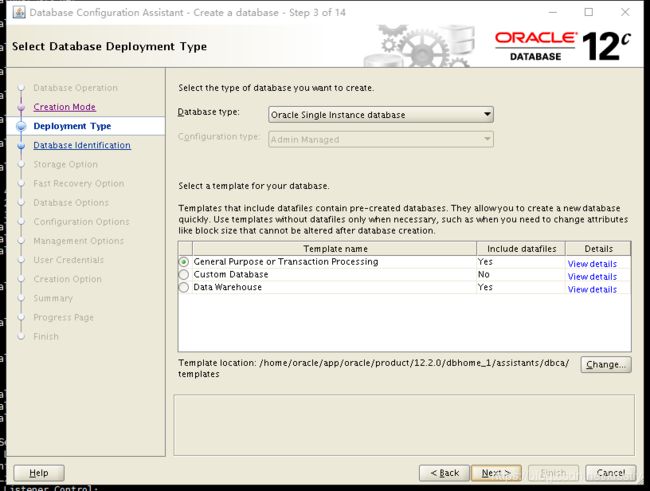The height and width of the screenshot is (491, 650).
Task: Open the Database Identification step
Action: [x=82, y=145]
